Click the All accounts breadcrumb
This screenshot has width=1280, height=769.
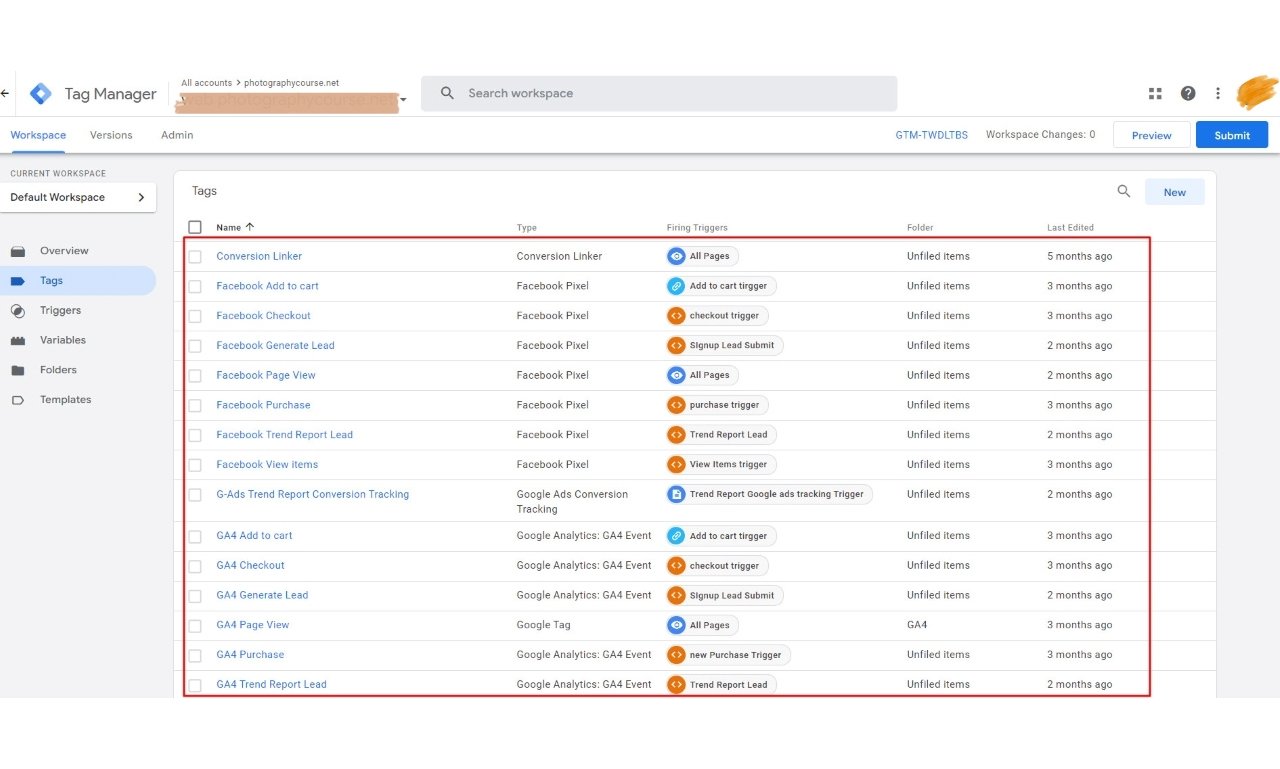coord(206,83)
